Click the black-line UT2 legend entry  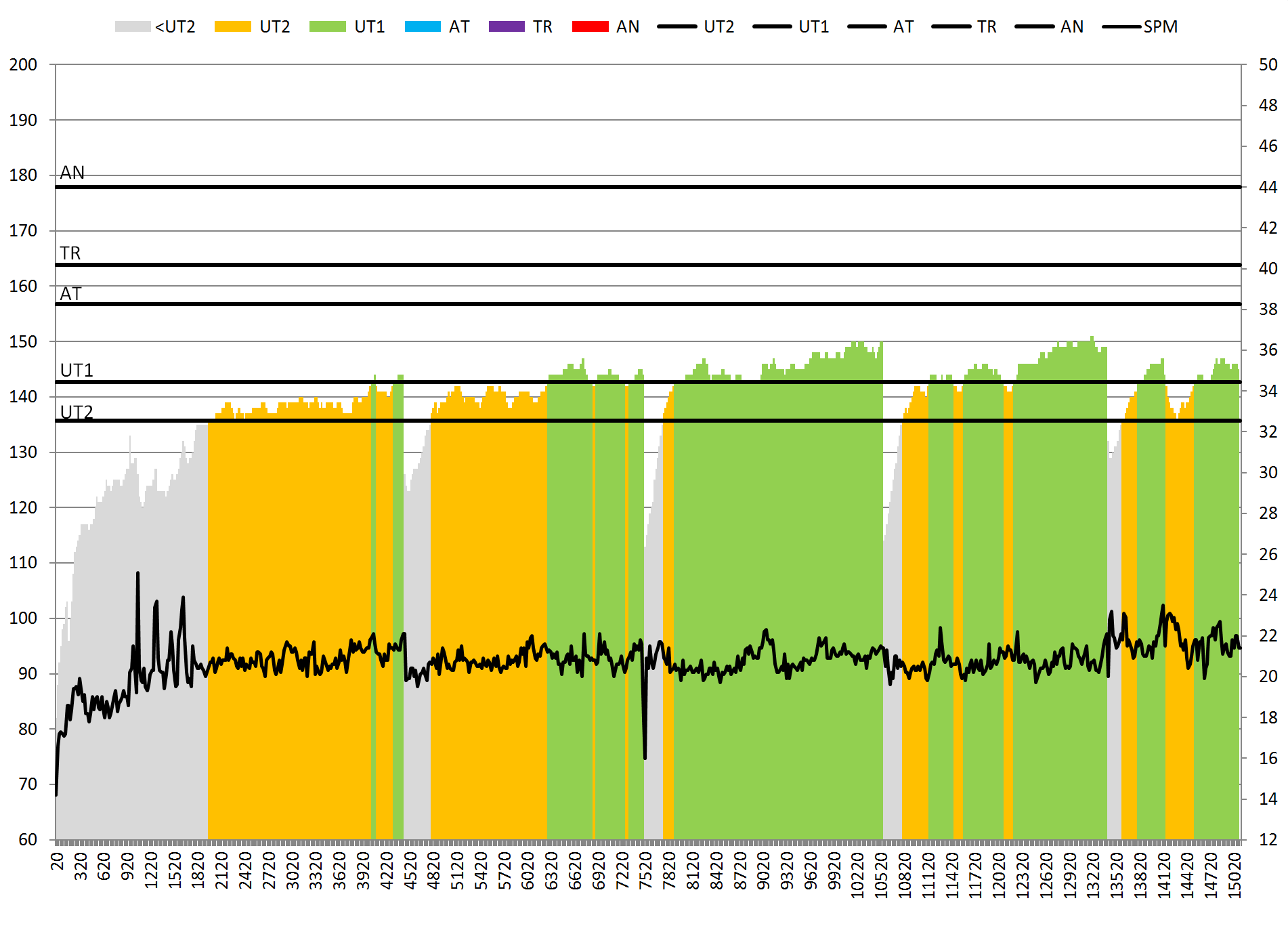pos(696,26)
